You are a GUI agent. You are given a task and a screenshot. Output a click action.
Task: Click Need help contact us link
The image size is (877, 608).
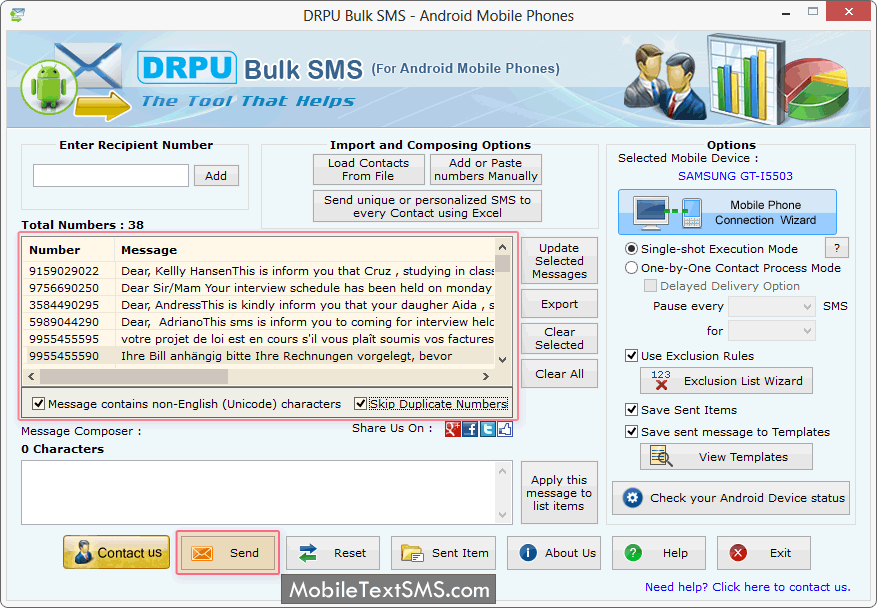pos(747,587)
